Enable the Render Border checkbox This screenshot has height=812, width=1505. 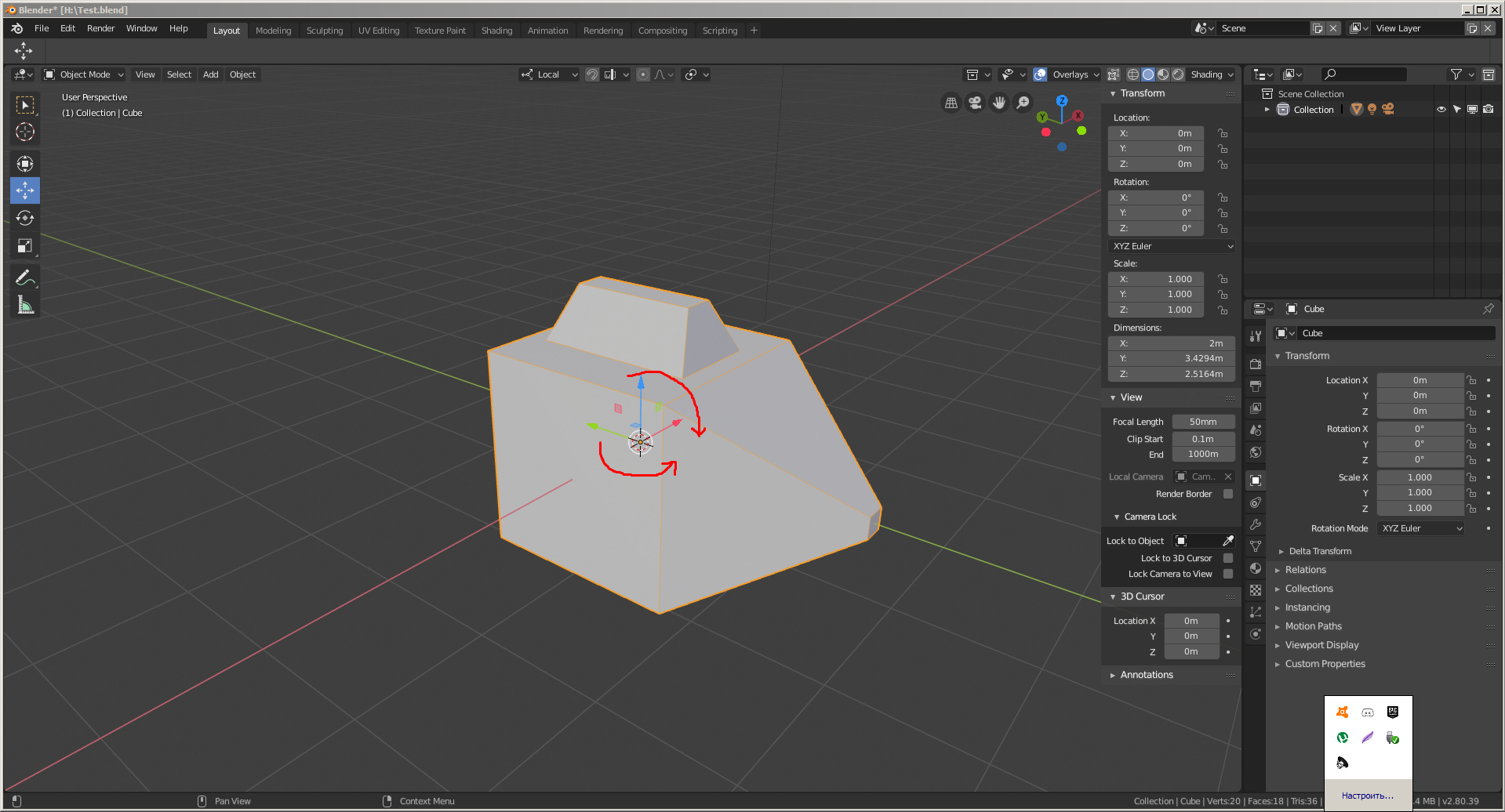pos(1228,494)
